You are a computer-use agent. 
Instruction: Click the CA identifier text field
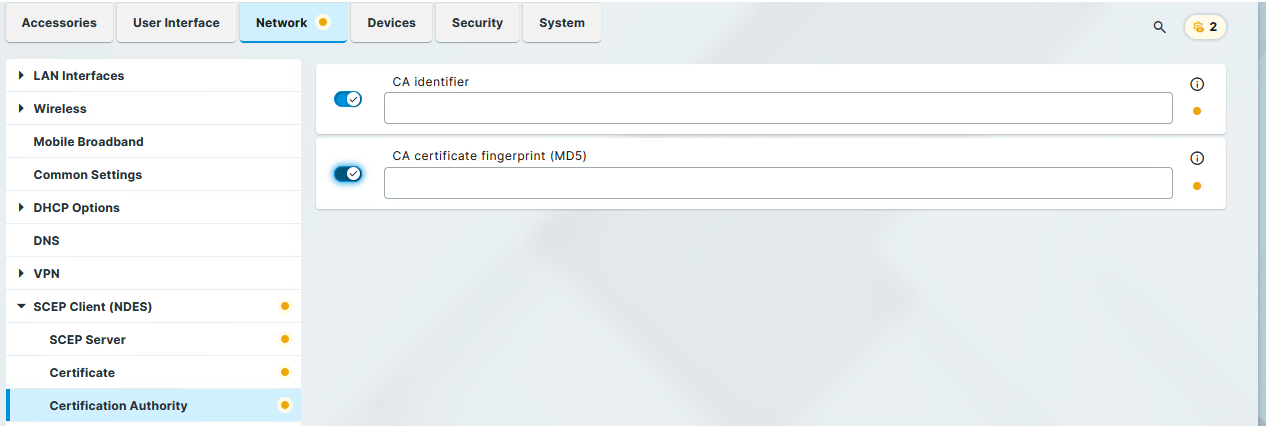[778, 108]
